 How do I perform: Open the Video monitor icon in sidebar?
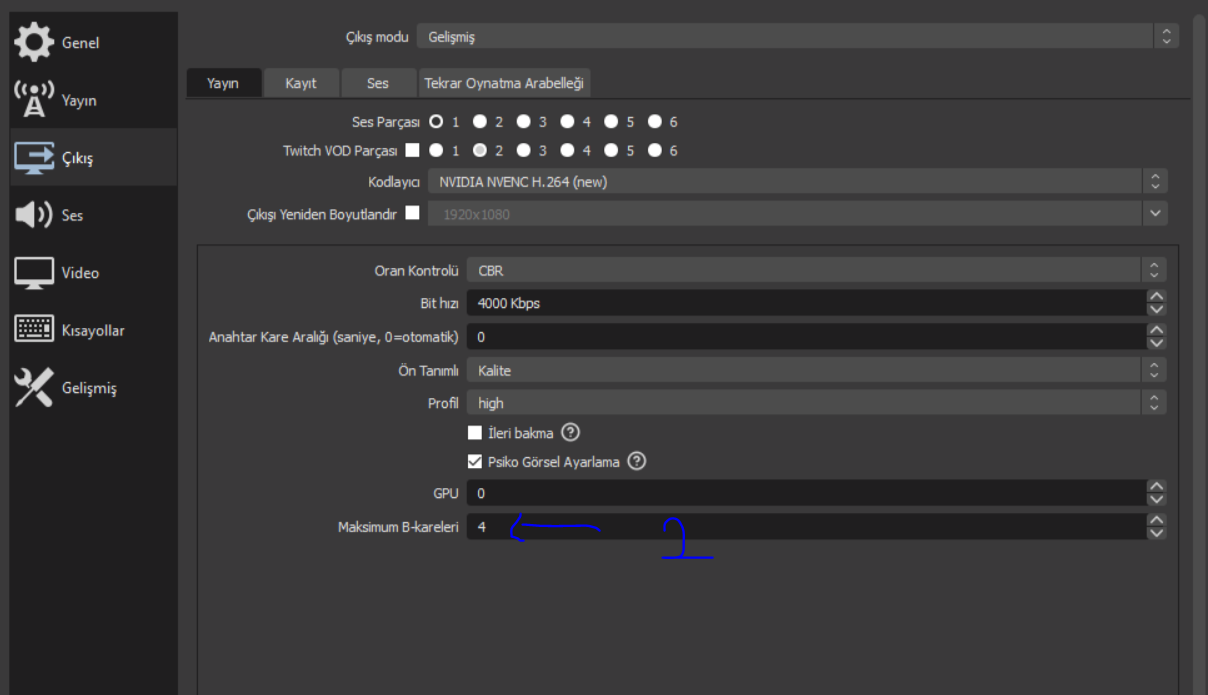pyautogui.click(x=34, y=272)
